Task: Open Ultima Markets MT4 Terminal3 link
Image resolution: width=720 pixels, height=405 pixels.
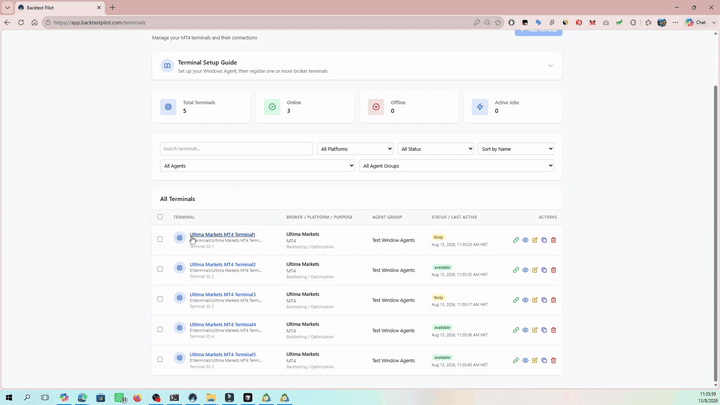Action: tap(222, 294)
